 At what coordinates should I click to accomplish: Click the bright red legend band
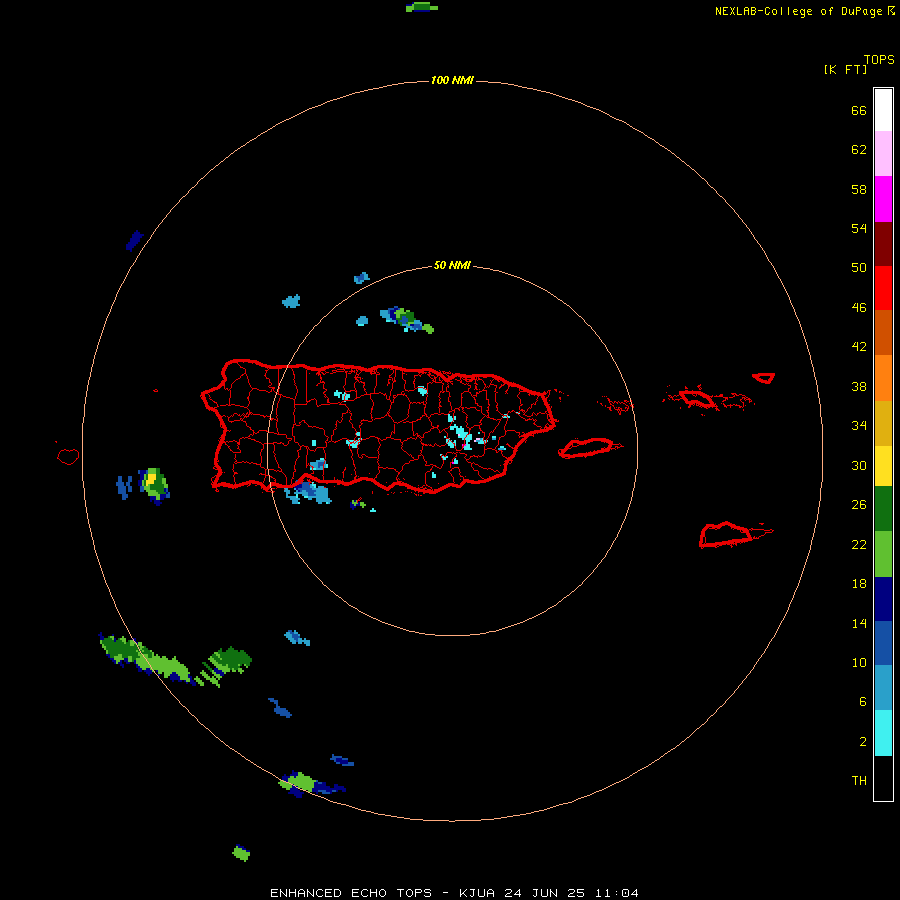883,288
